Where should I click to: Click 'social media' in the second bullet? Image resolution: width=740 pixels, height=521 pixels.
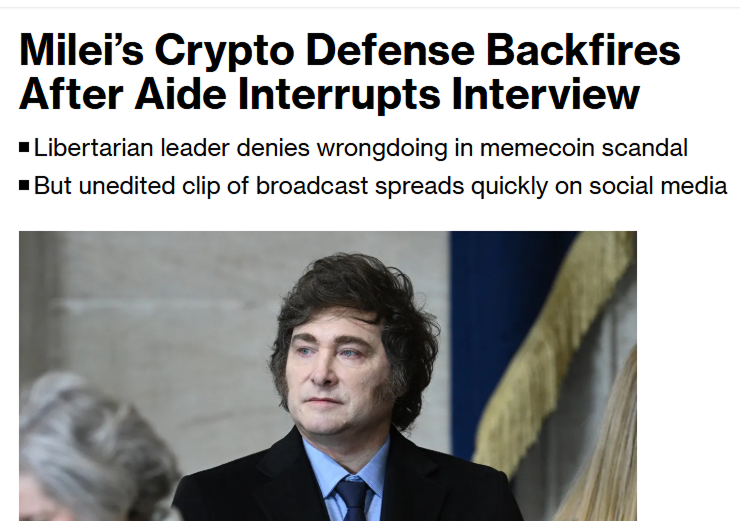pos(658,185)
